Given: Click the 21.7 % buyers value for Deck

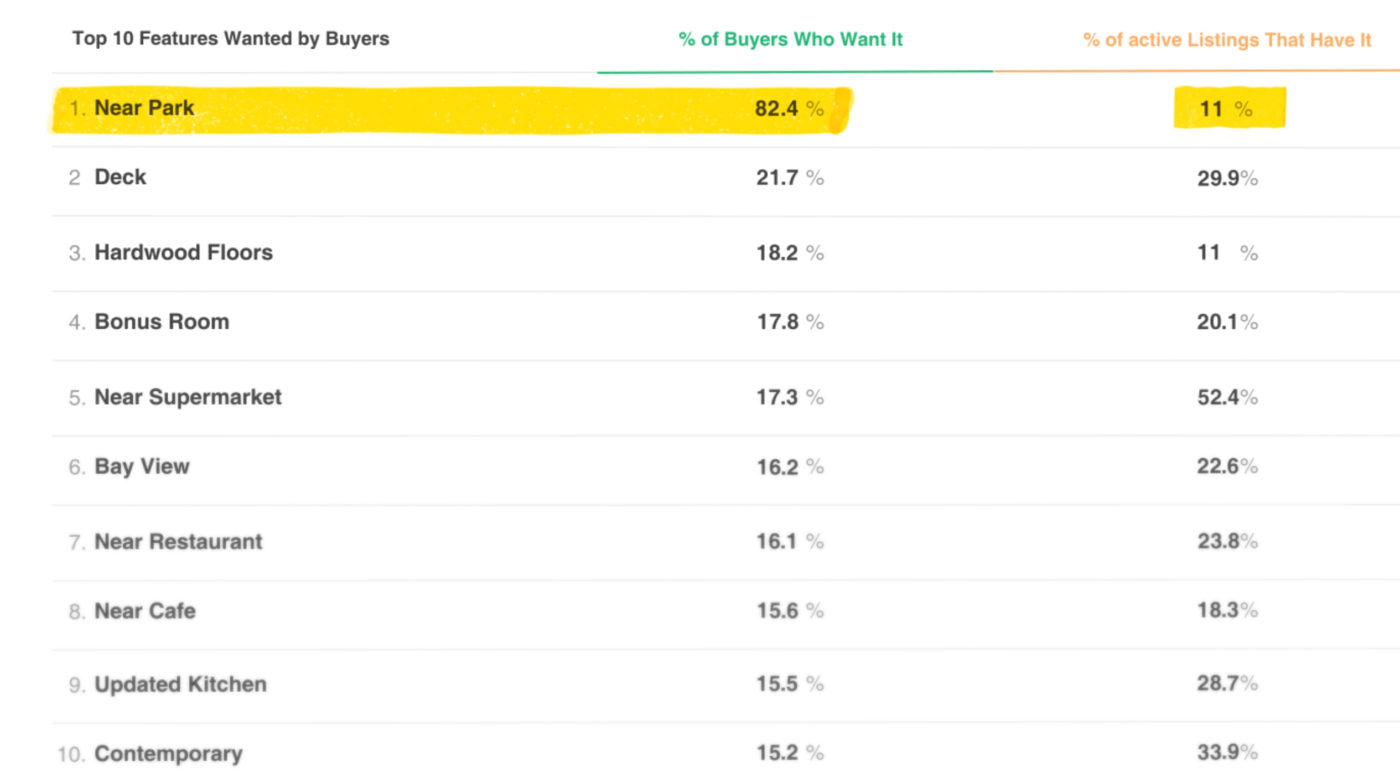Looking at the screenshot, I should [789, 178].
